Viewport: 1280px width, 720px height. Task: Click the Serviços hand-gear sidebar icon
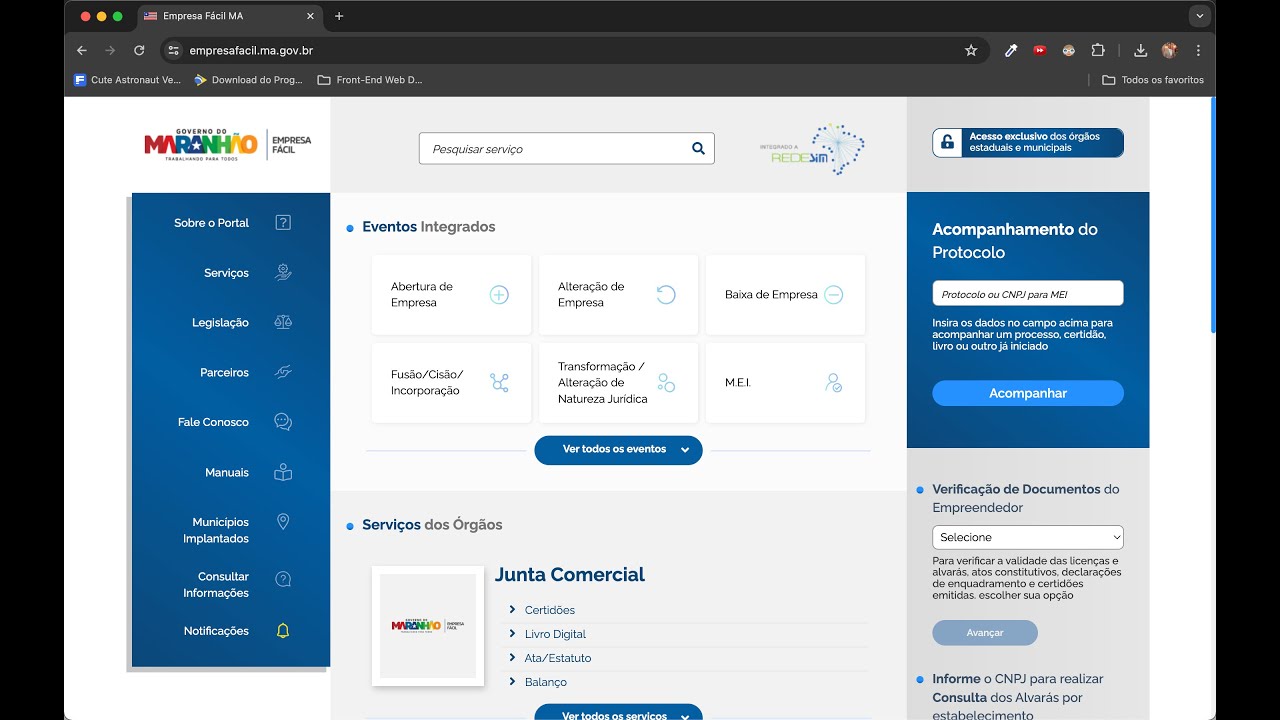coord(283,272)
